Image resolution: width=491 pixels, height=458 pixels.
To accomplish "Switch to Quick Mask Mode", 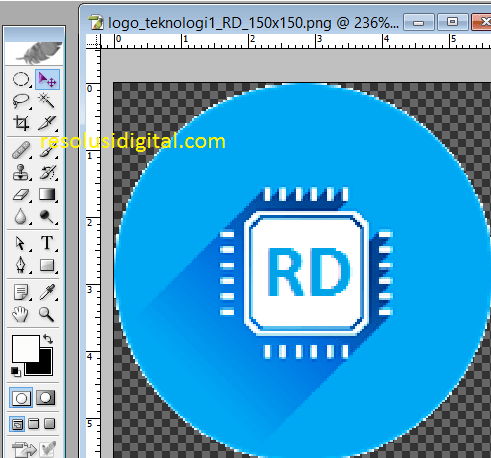I will (45, 398).
